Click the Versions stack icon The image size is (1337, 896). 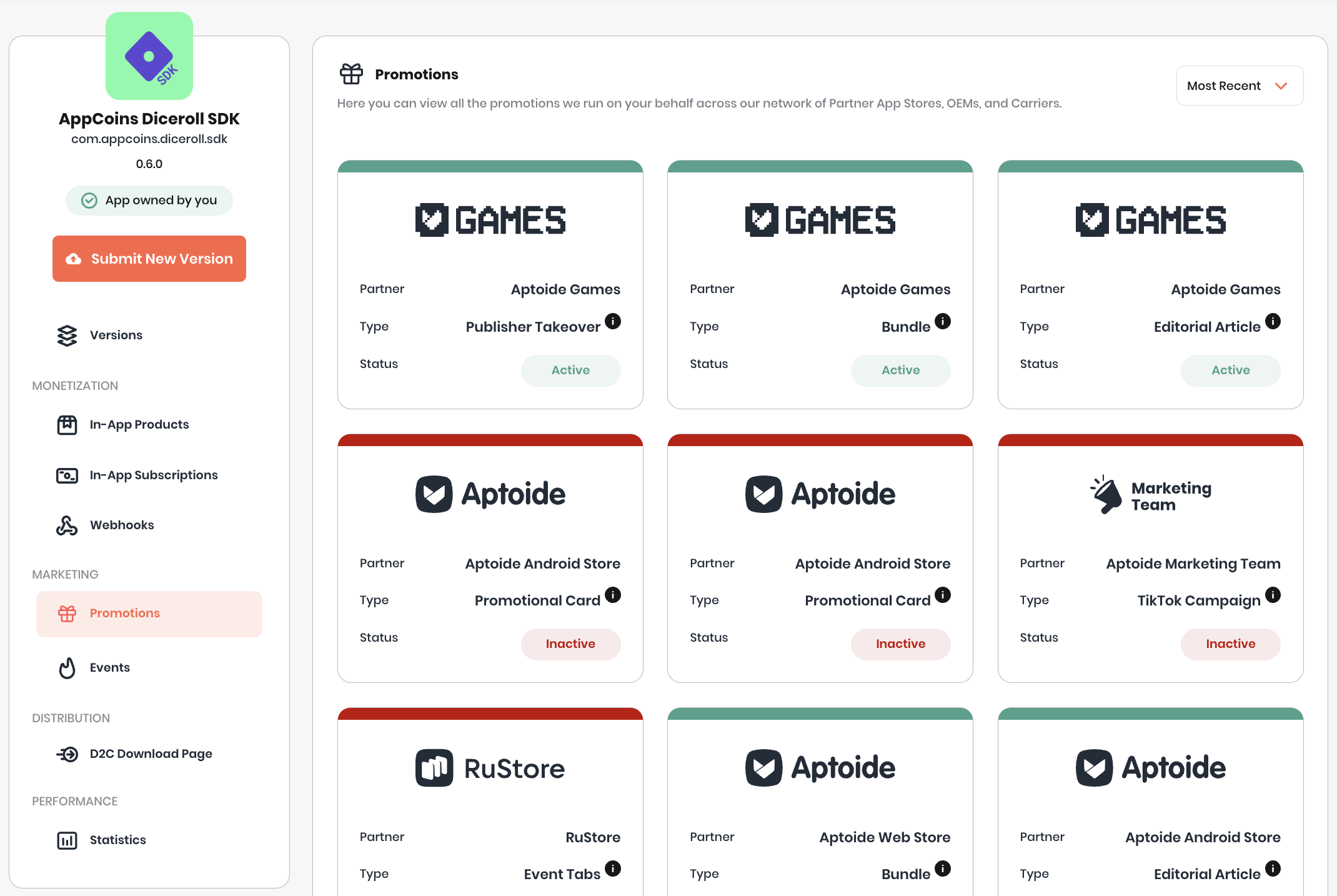[67, 336]
